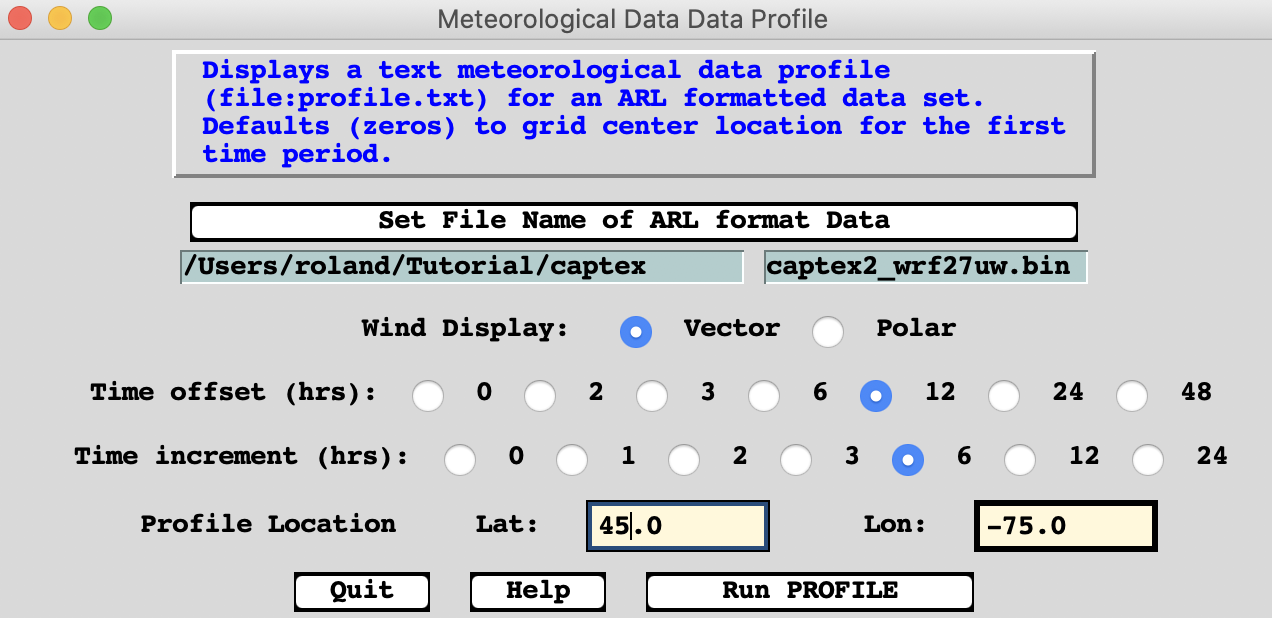Viewport: 1272px width, 618px height.
Task: Open the Help dialog
Action: click(x=537, y=591)
